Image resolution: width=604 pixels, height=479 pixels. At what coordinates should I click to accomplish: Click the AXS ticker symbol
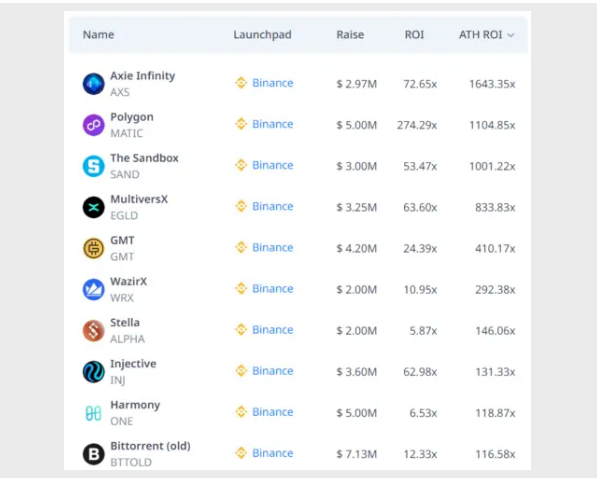tap(120, 92)
